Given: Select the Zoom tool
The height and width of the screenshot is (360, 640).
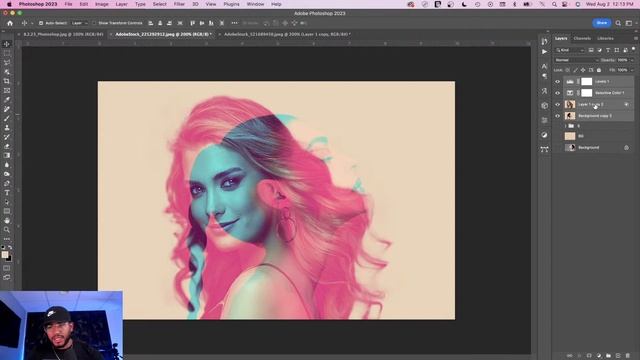Looking at the screenshot, I should point(7,230).
